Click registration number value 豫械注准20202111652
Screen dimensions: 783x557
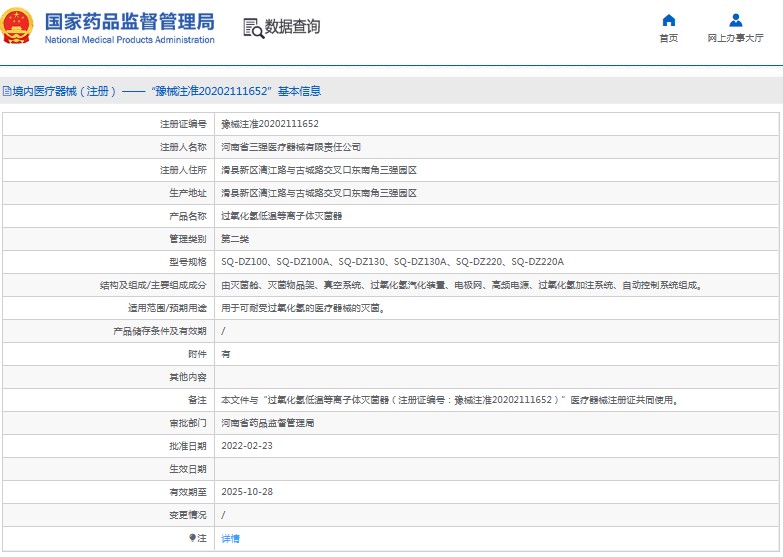click(269, 124)
